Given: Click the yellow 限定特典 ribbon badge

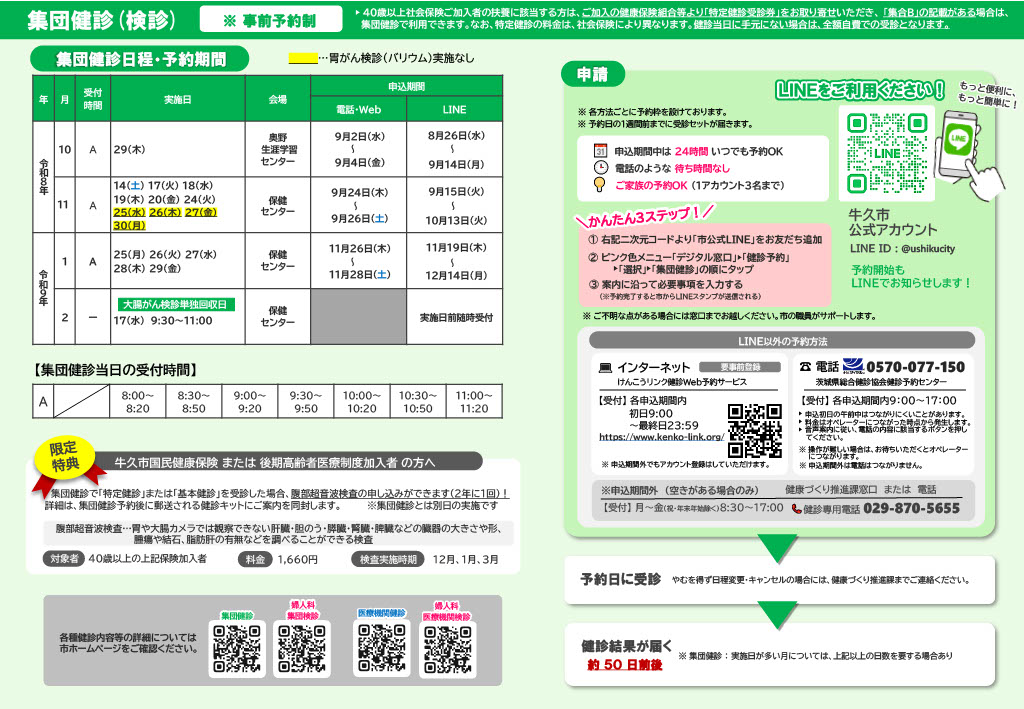Looking at the screenshot, I should click(x=64, y=457).
